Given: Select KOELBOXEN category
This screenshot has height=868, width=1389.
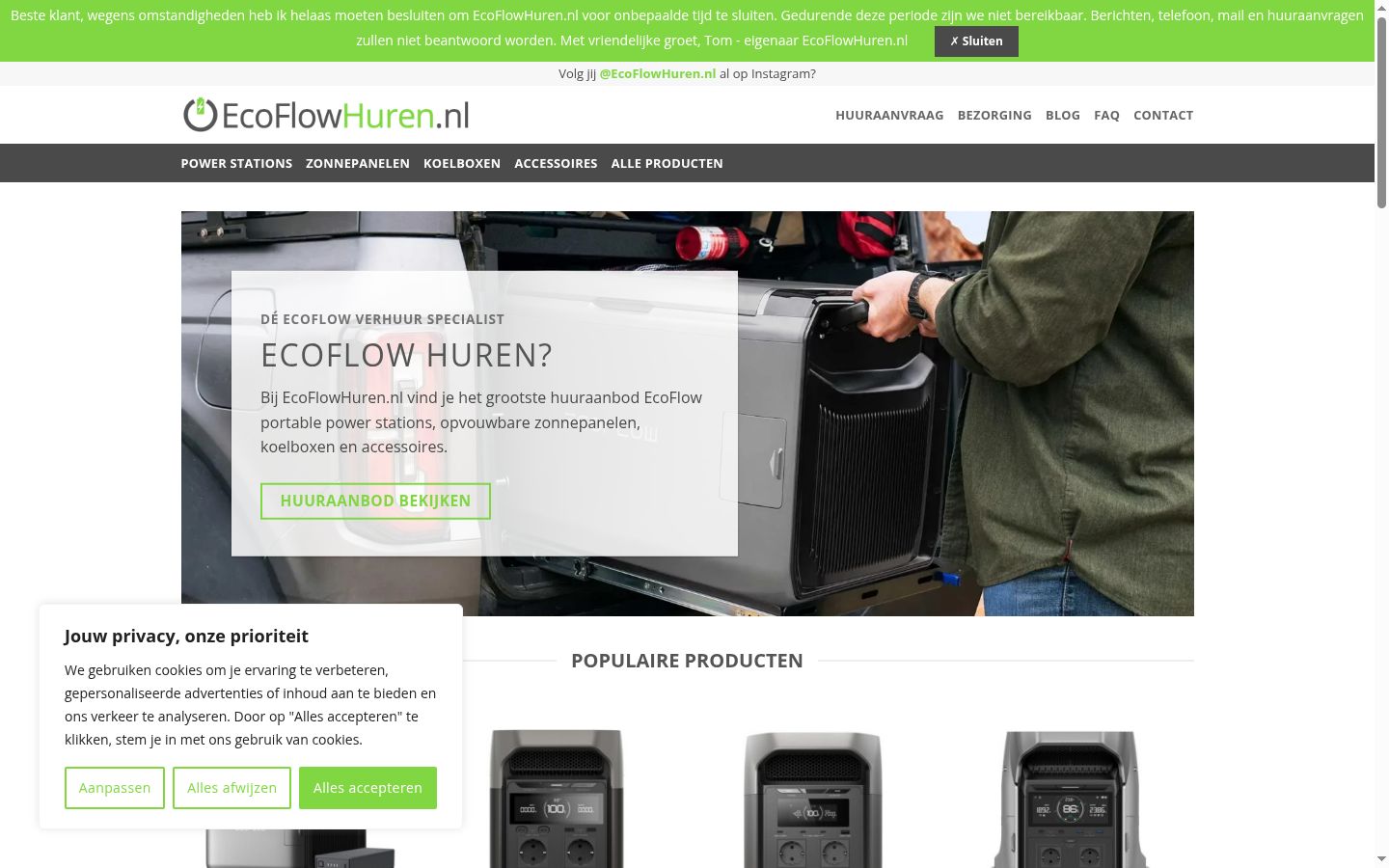Looking at the screenshot, I should (x=462, y=163).
